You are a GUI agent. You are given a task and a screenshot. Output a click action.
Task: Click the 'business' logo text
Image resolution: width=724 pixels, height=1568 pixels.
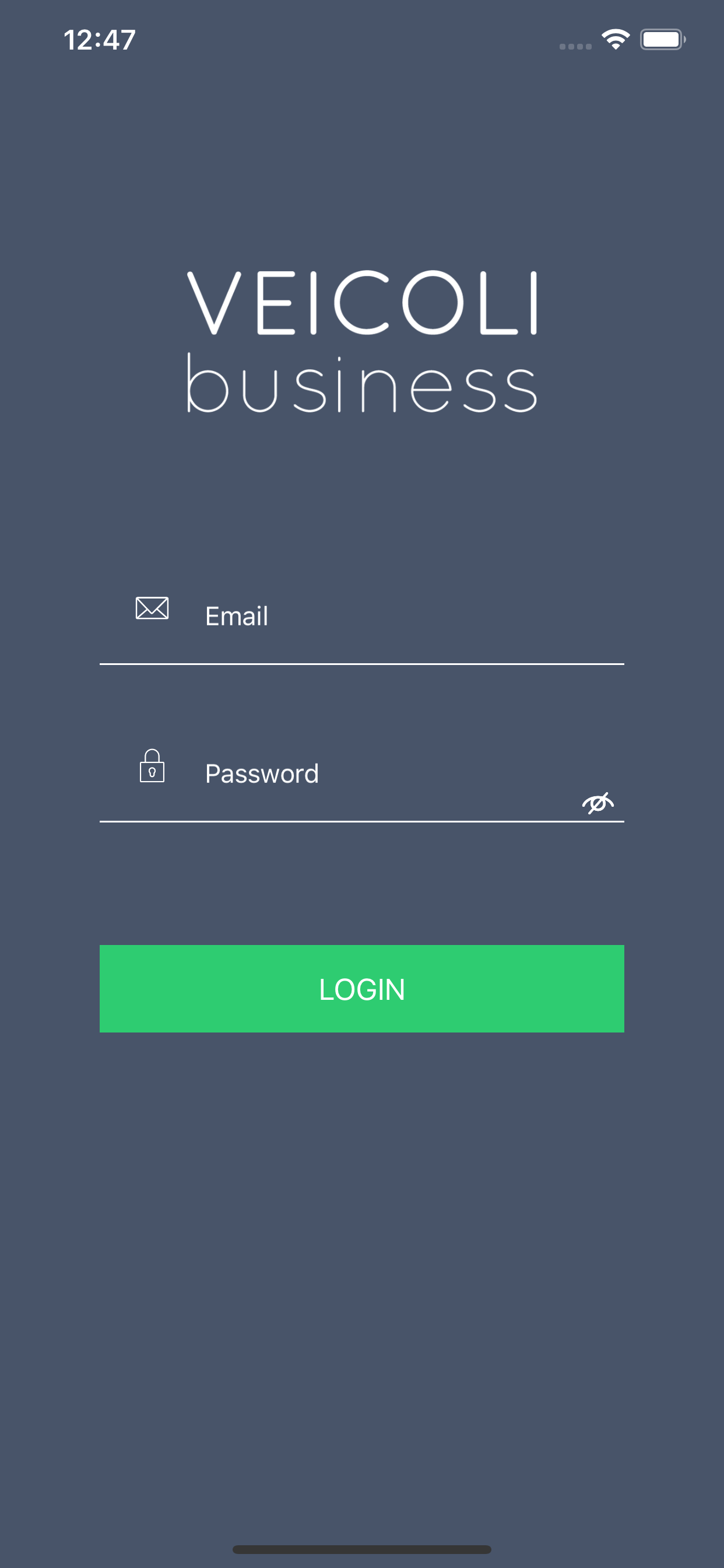[362, 383]
